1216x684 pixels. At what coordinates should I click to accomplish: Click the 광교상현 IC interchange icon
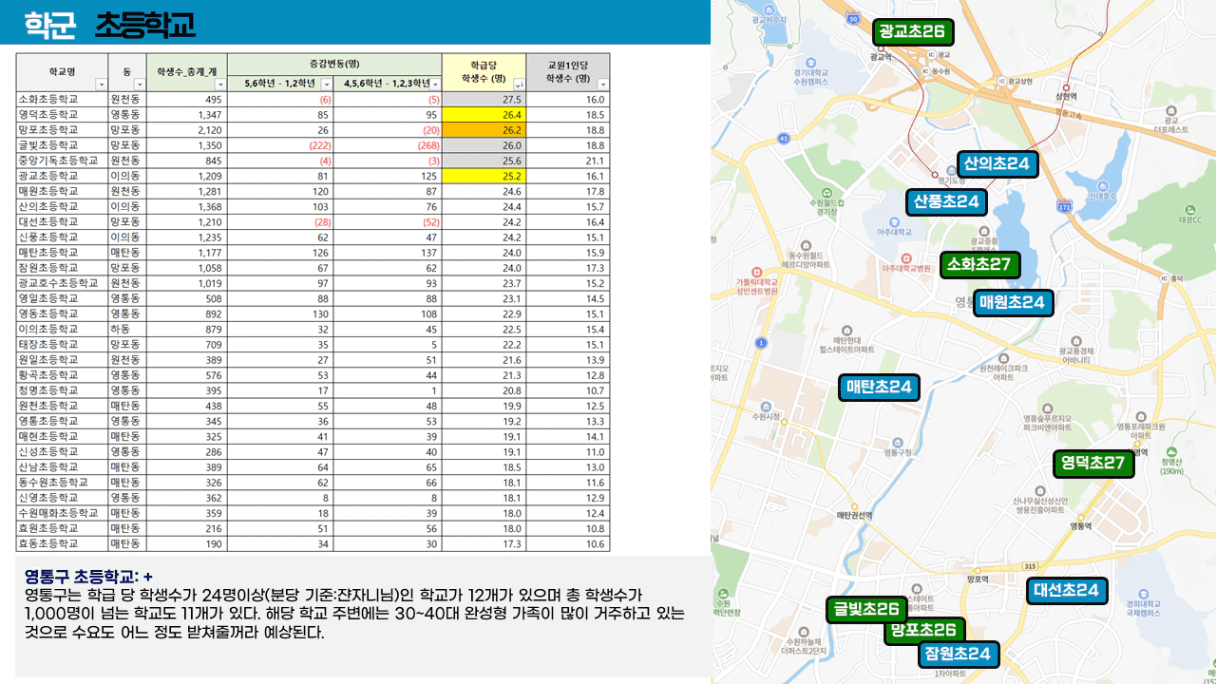tap(1003, 81)
